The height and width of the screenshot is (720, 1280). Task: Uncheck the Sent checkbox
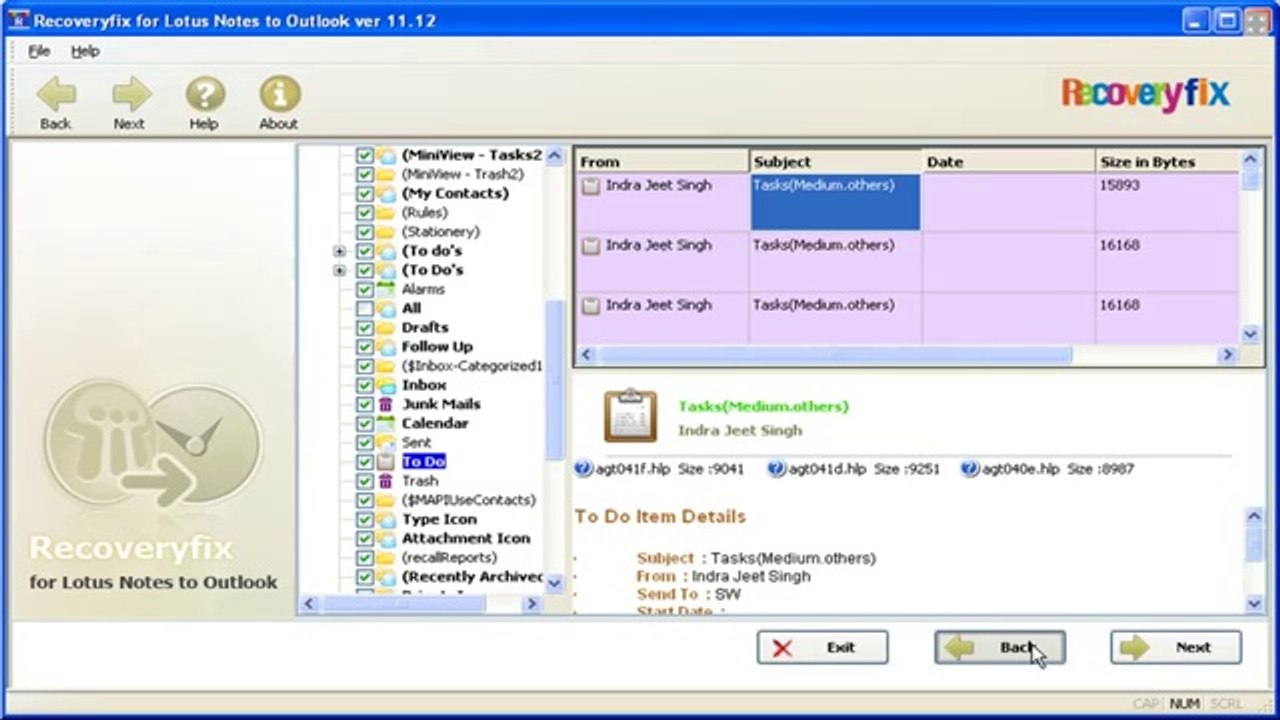click(x=365, y=442)
